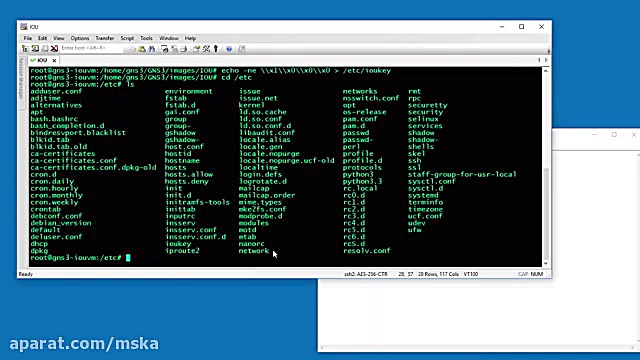This screenshot has width=640, height=360.
Task: Click the 'staff-group-for-usr-local' entry
Action: click(x=462, y=174)
